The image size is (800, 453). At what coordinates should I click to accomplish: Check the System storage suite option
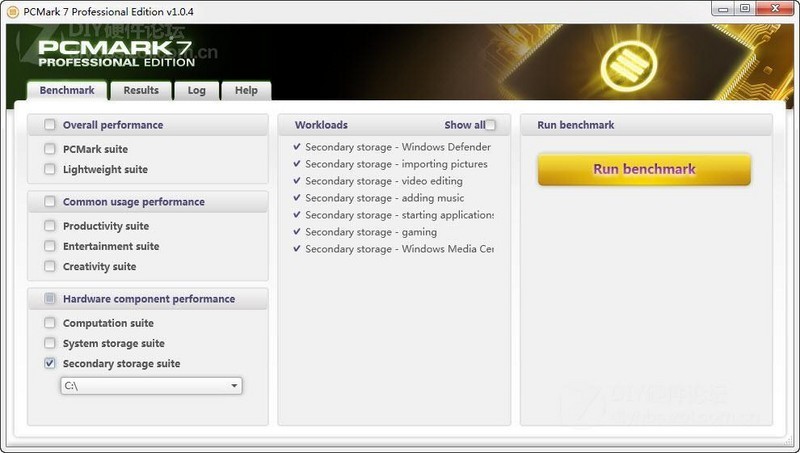tap(49, 343)
